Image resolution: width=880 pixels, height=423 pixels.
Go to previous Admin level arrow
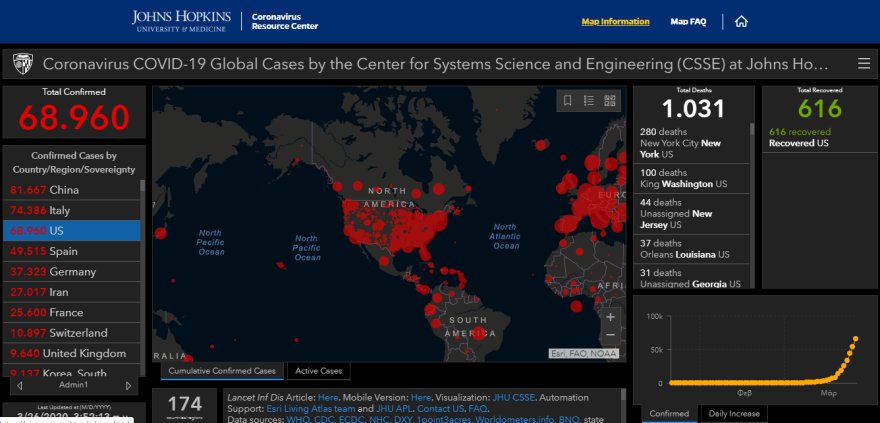(19, 385)
